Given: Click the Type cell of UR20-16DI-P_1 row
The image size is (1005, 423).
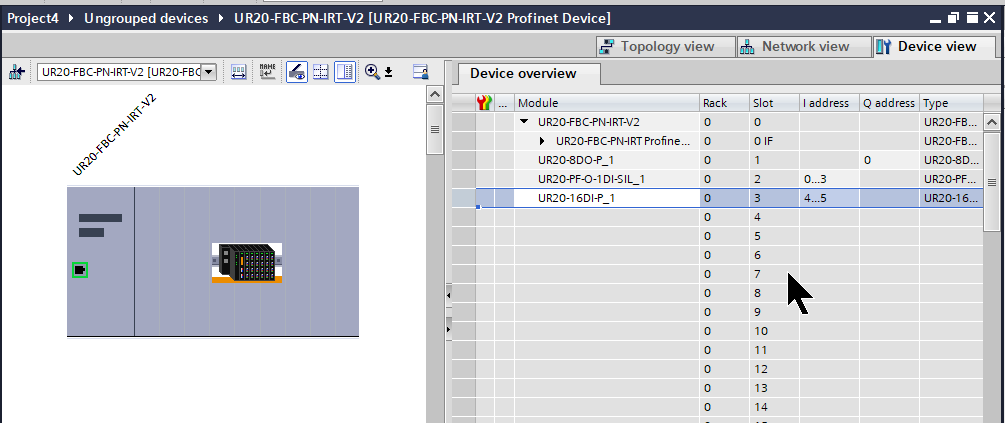Looking at the screenshot, I should [951, 198].
